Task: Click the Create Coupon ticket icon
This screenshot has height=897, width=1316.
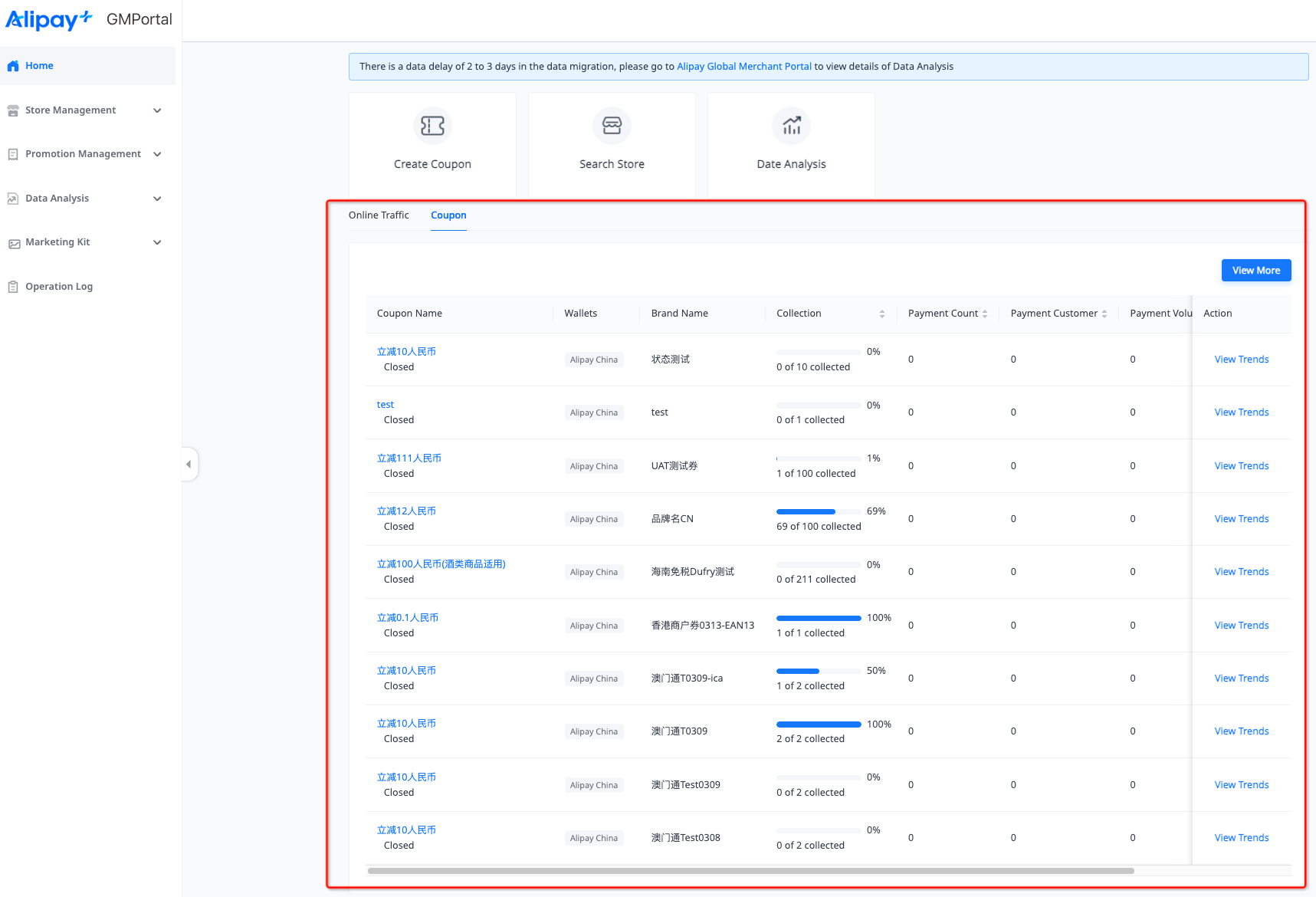Action: [432, 126]
